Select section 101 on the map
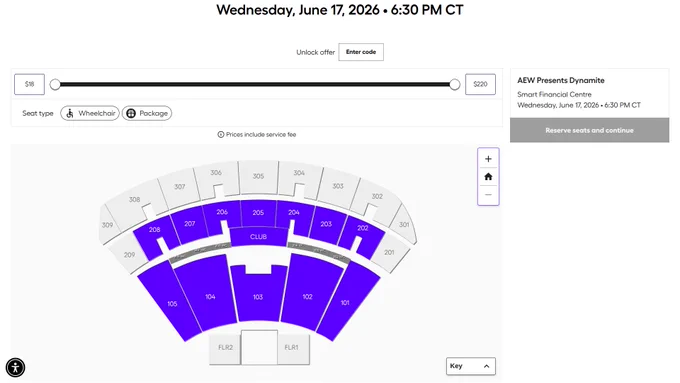Viewport: 680px width, 383px height. pos(346,302)
